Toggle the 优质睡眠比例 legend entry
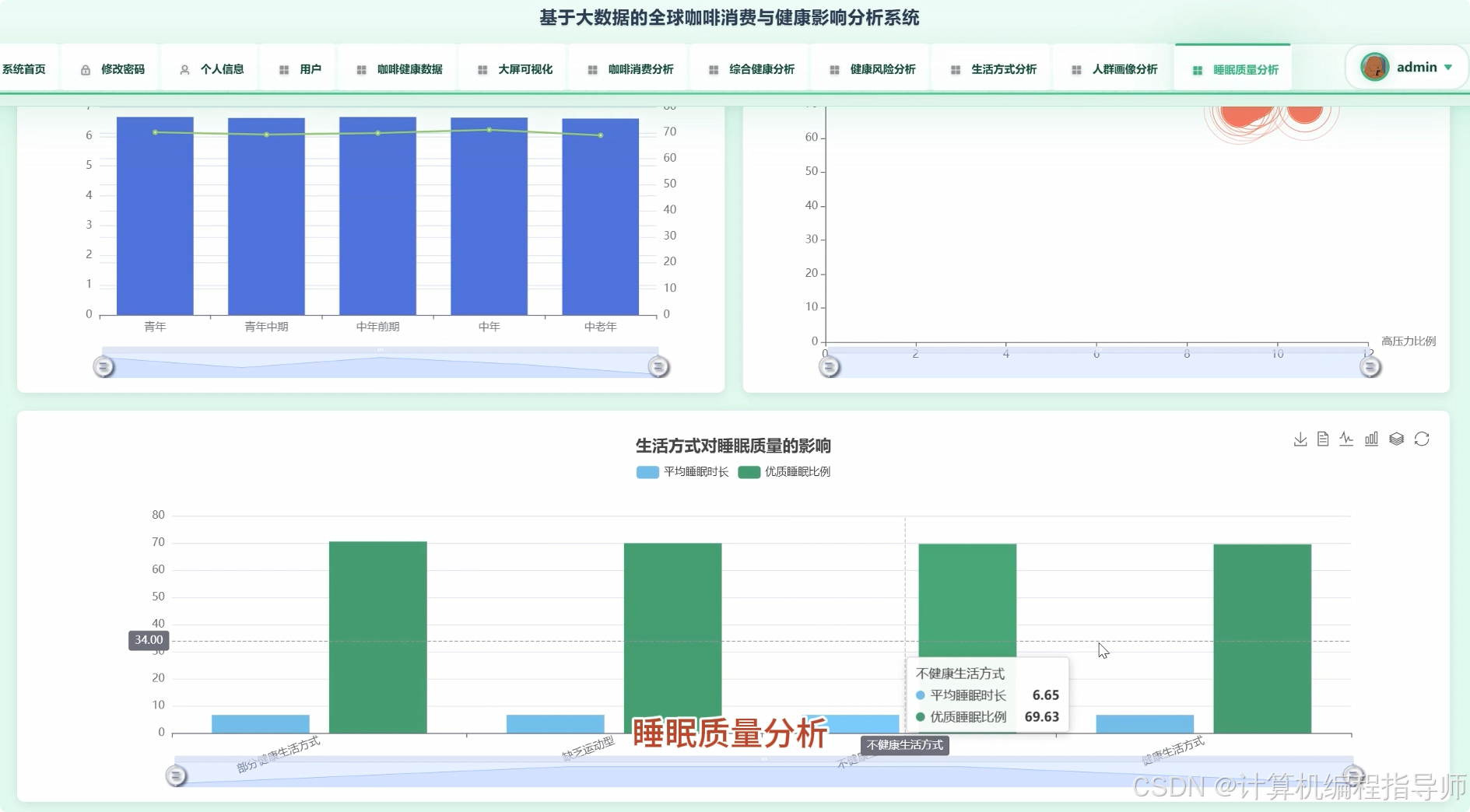The image size is (1470, 812). click(784, 471)
